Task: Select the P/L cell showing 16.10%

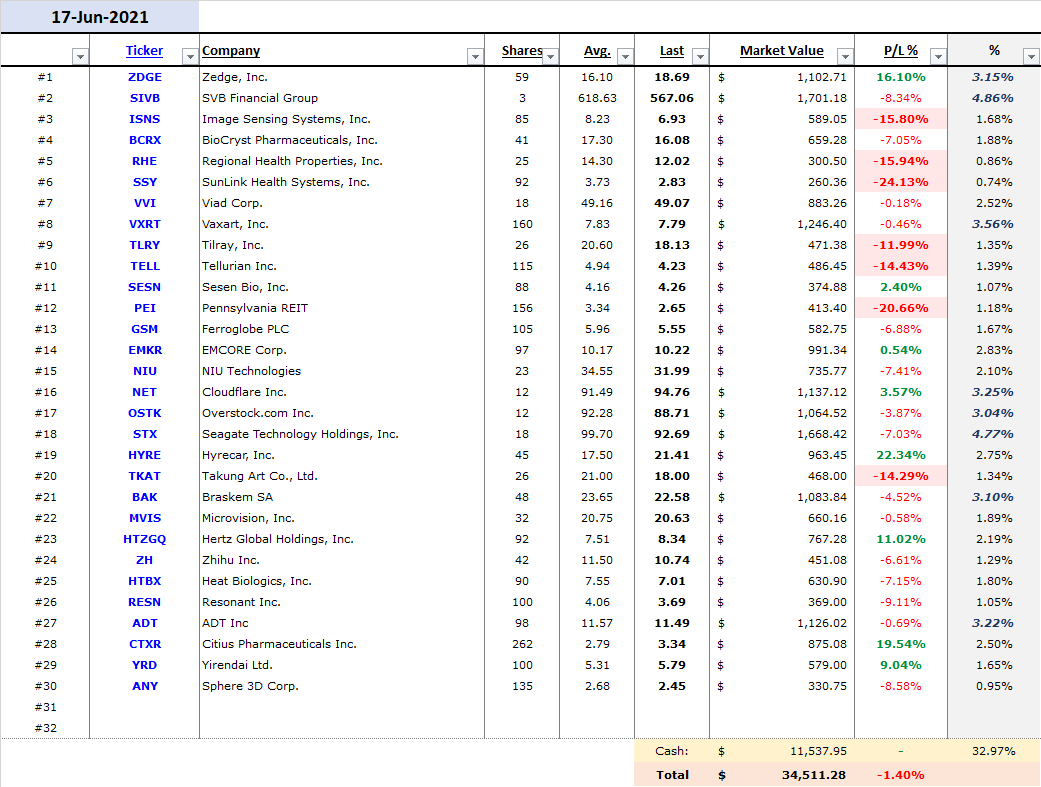Action: [x=901, y=77]
